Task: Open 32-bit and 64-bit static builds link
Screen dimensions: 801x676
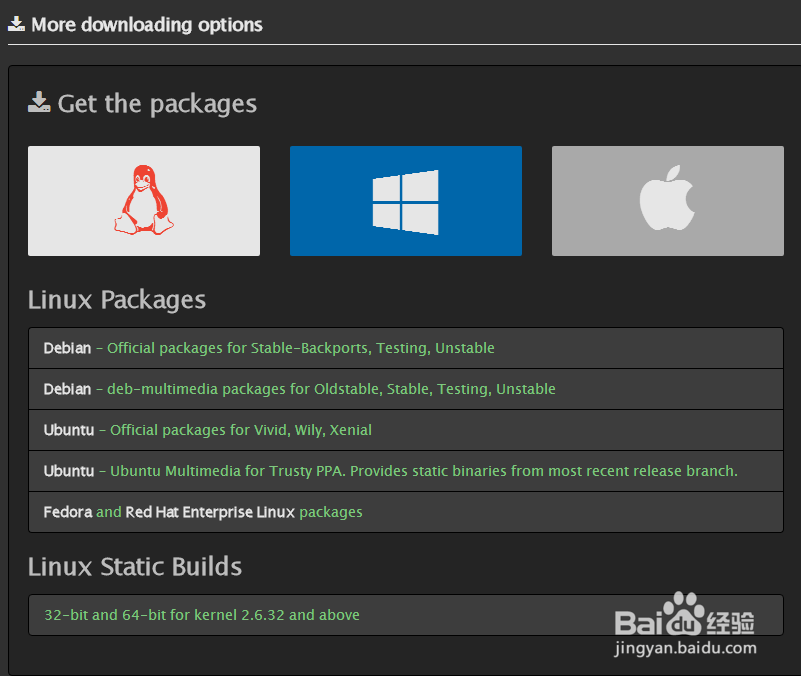Action: 406,615
